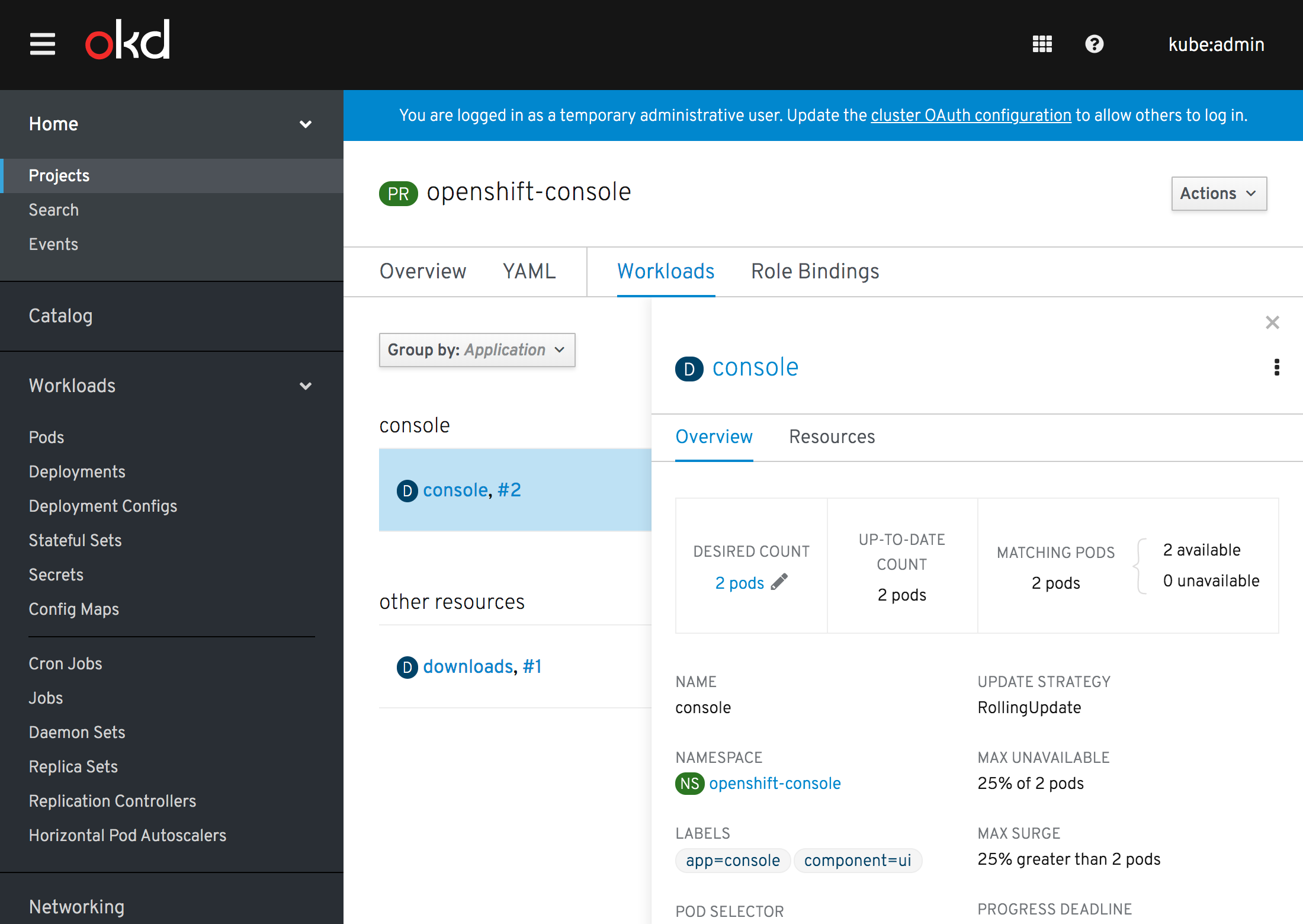Click the NS namespace badge icon
The width and height of the screenshot is (1303, 924).
tap(689, 784)
